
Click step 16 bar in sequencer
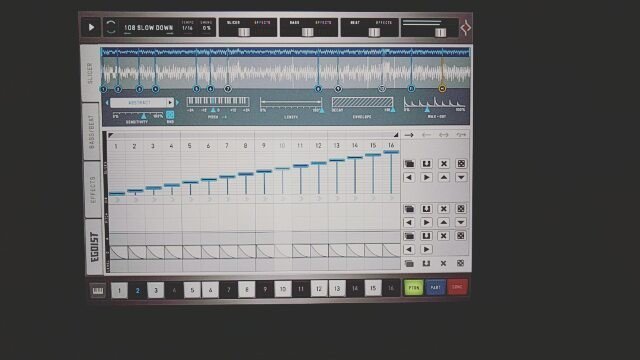pos(391,172)
